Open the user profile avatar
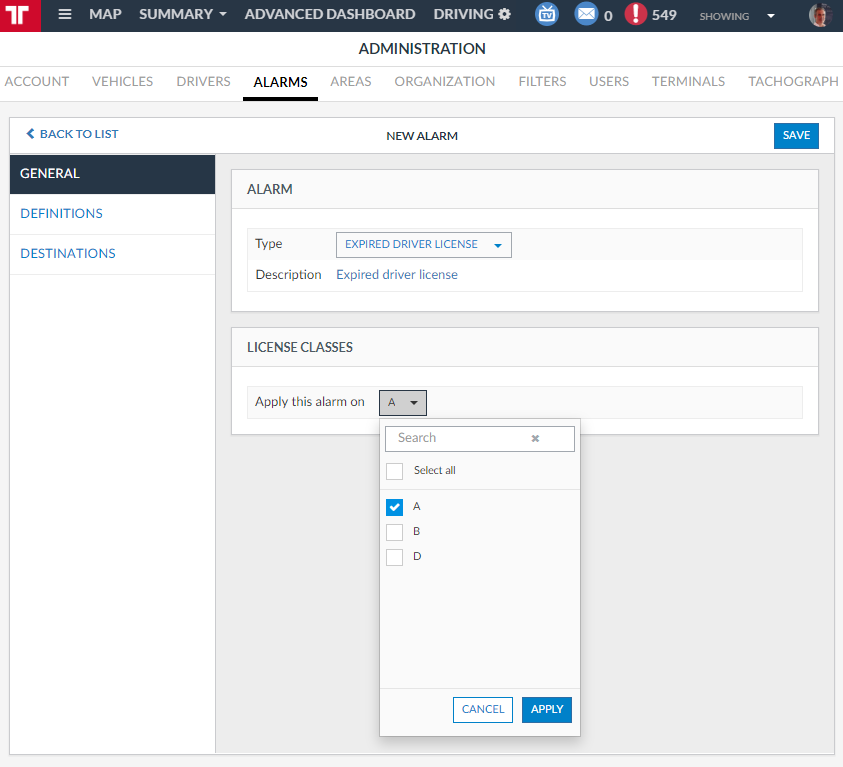843x767 pixels. (820, 15)
